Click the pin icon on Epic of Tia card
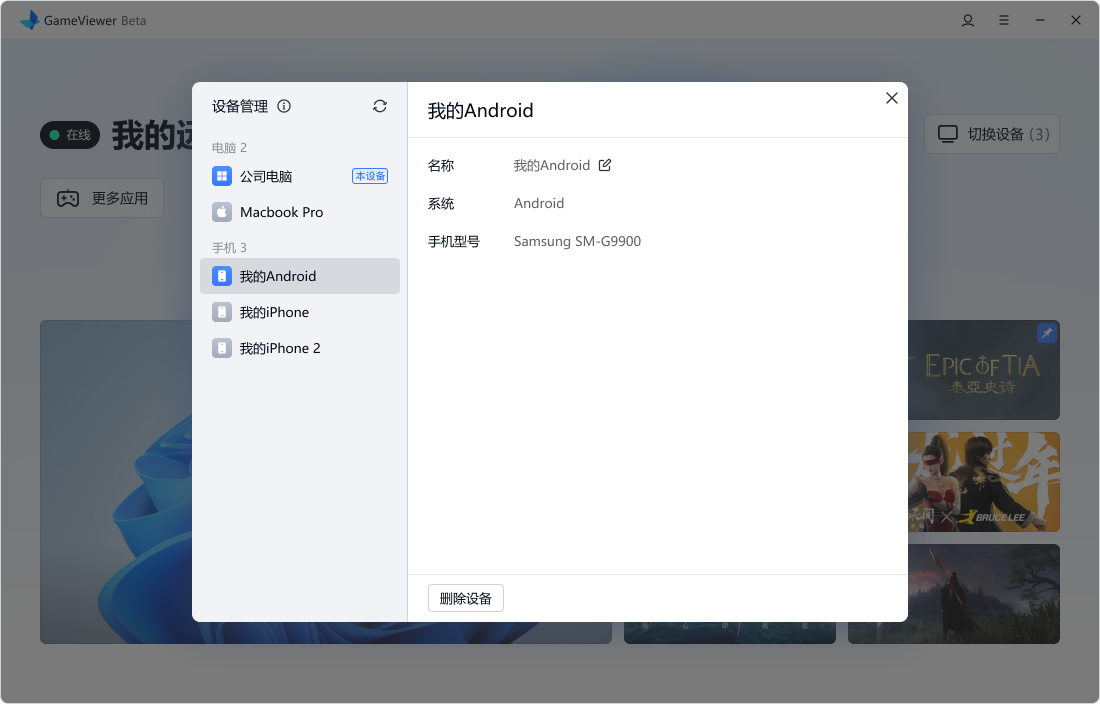 [1047, 333]
